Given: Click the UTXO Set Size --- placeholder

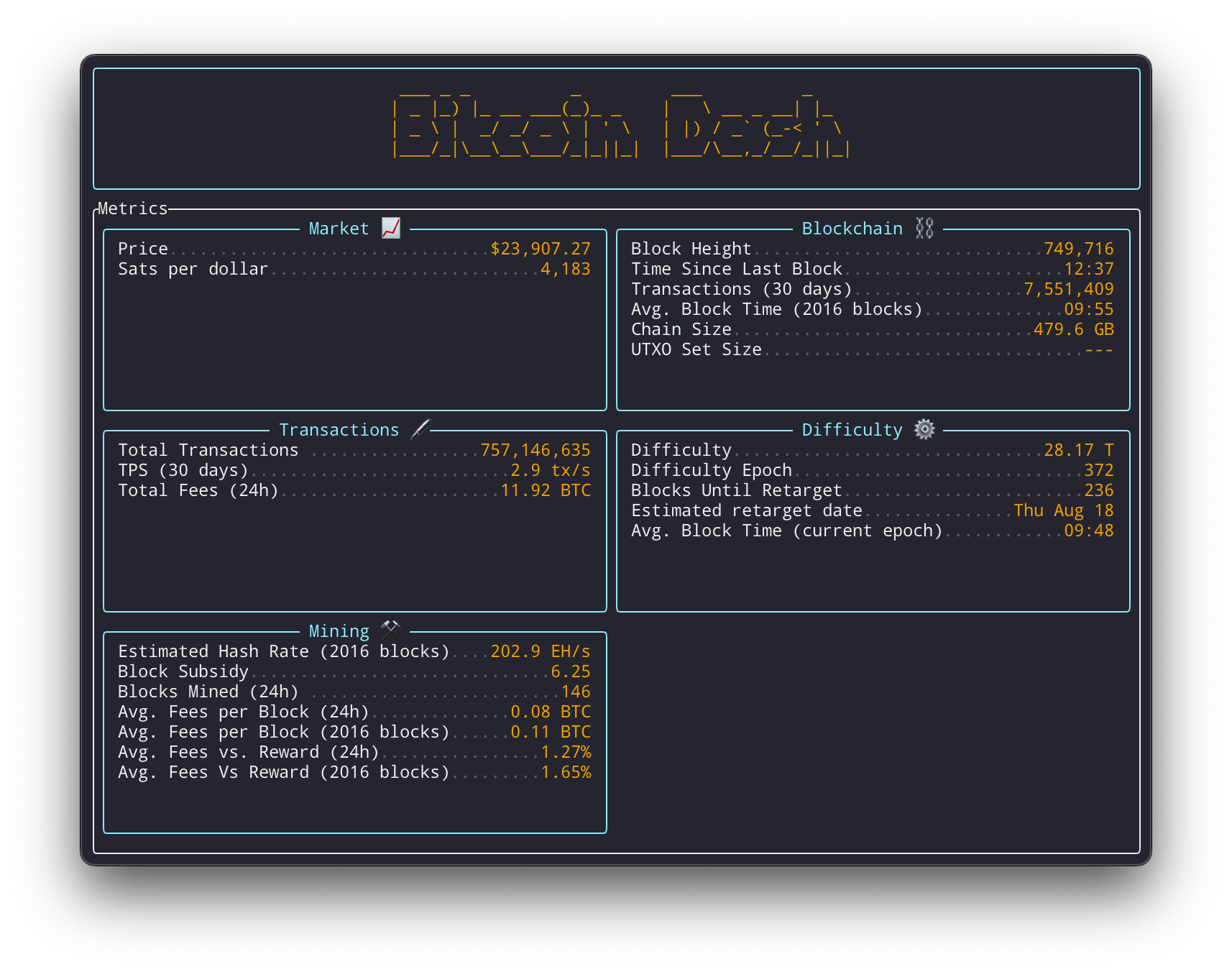Looking at the screenshot, I should pos(1099,349).
